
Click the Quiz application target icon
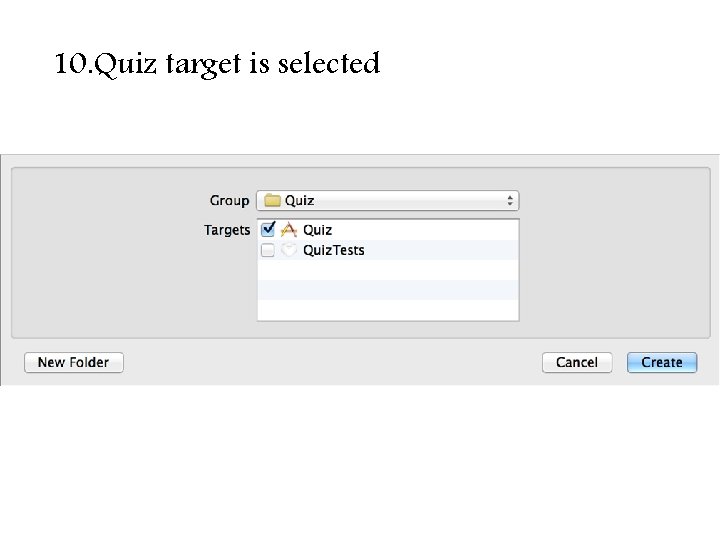(289, 230)
